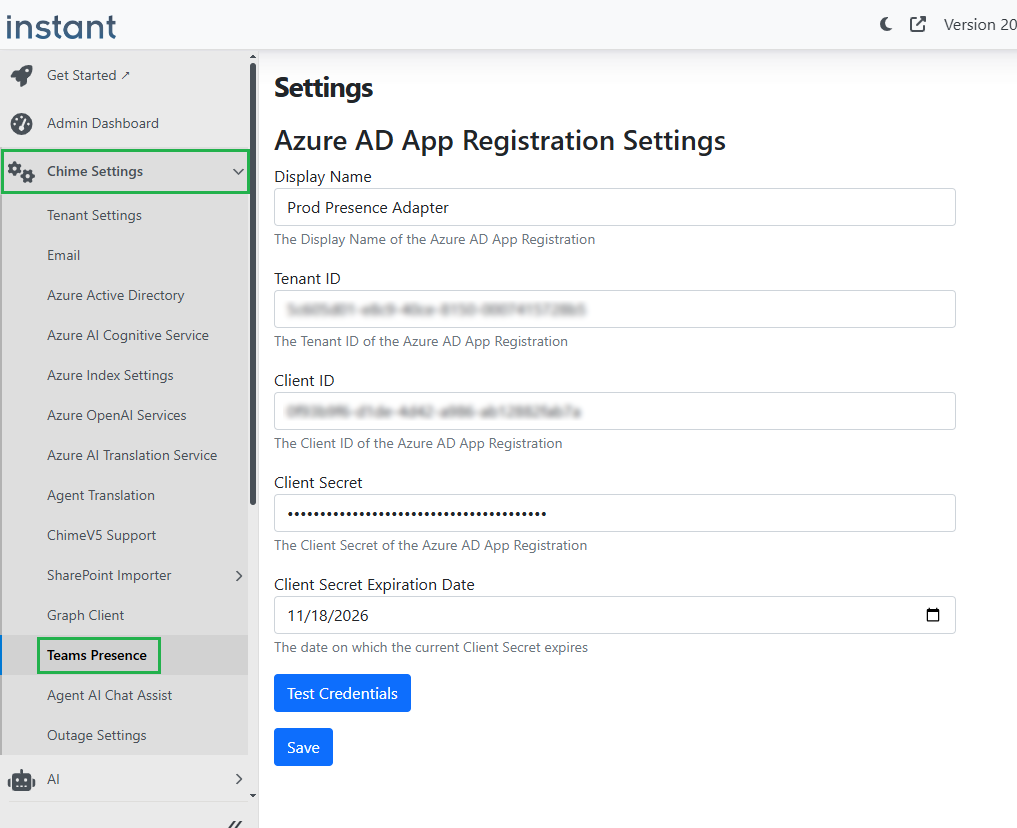Image resolution: width=1017 pixels, height=828 pixels.
Task: Expand the AI menu chevron
Action: tap(239, 779)
